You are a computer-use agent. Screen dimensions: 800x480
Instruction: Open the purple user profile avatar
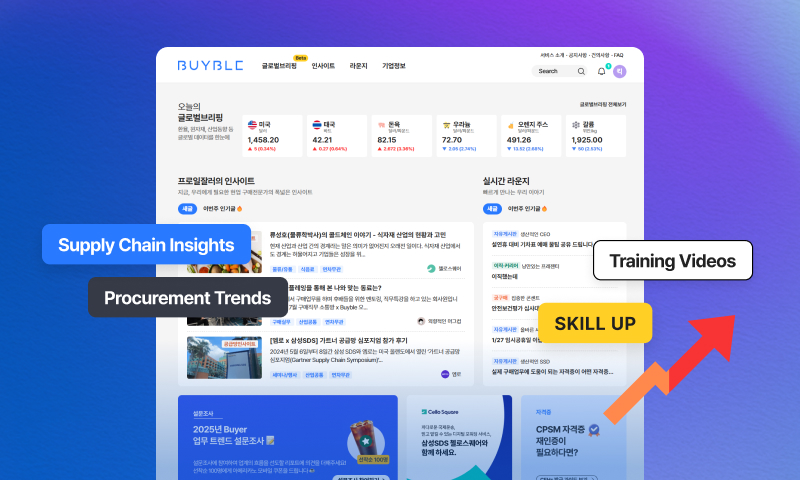[x=619, y=71]
